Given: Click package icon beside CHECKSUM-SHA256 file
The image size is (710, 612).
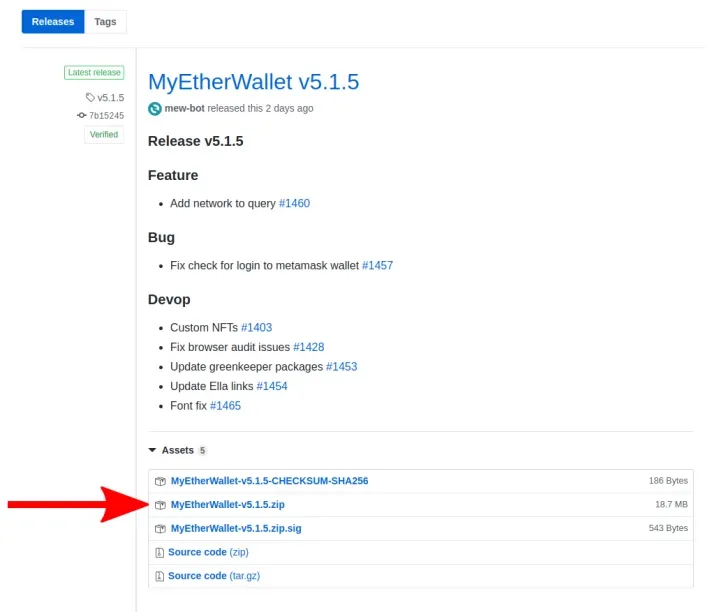Looking at the screenshot, I should click(x=160, y=481).
